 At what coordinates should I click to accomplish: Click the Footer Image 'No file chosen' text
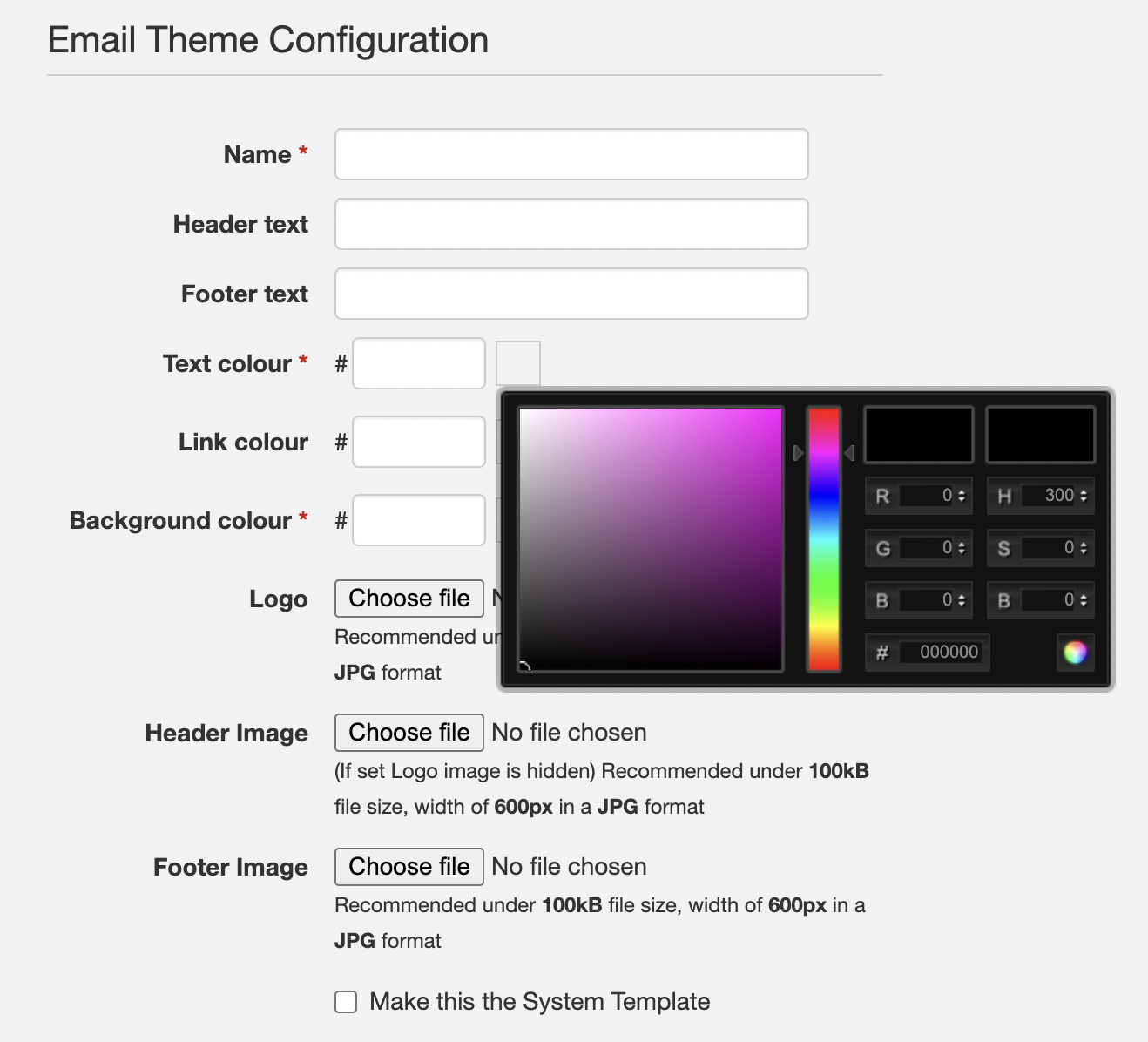click(569, 867)
